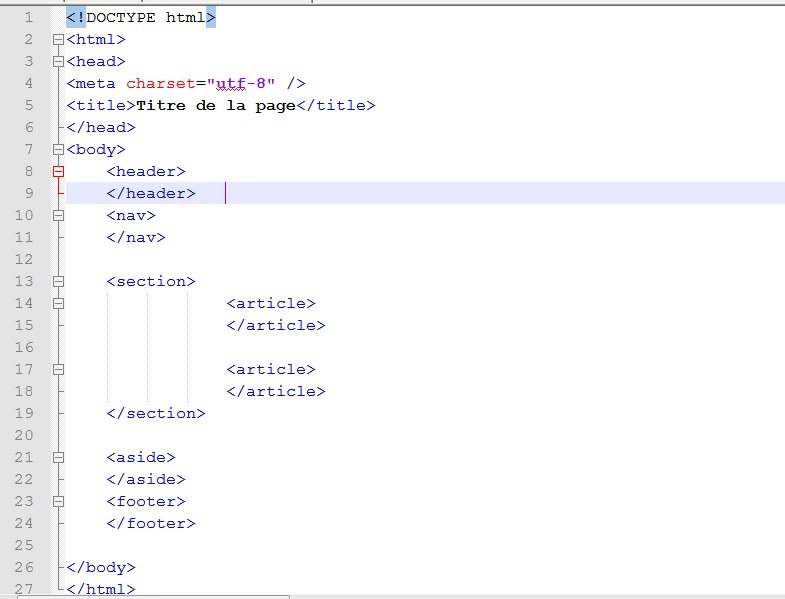
Task: Select line number 20 in the margin
Action: (24, 435)
